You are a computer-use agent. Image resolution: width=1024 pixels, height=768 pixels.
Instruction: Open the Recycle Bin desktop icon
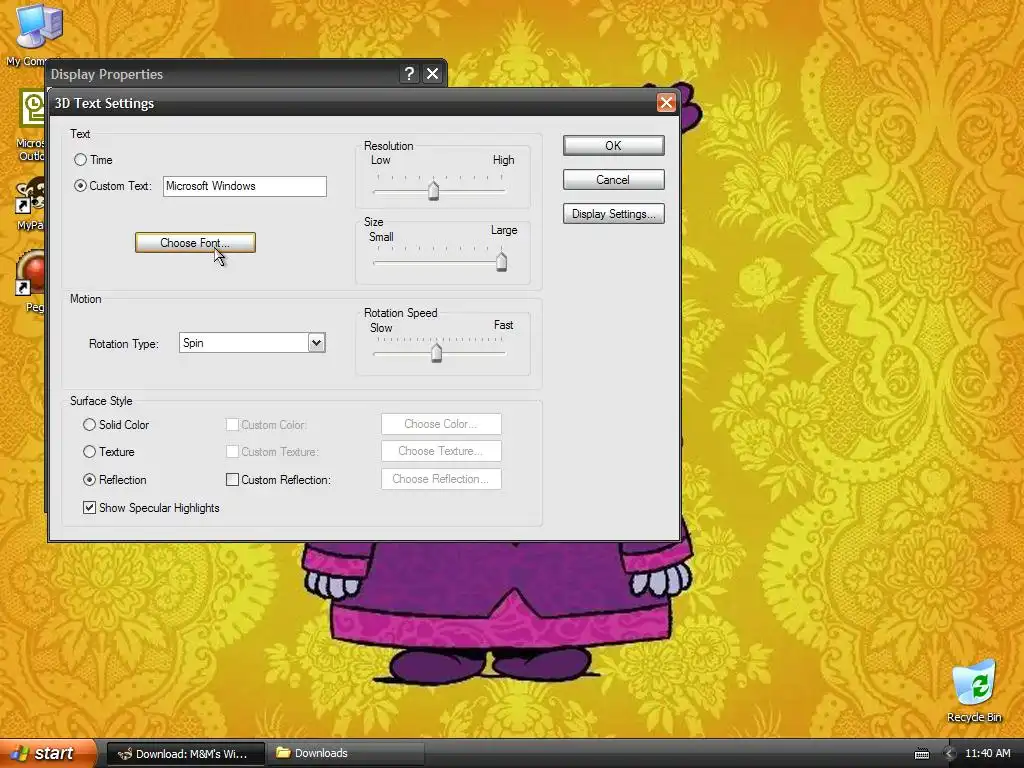(x=974, y=691)
